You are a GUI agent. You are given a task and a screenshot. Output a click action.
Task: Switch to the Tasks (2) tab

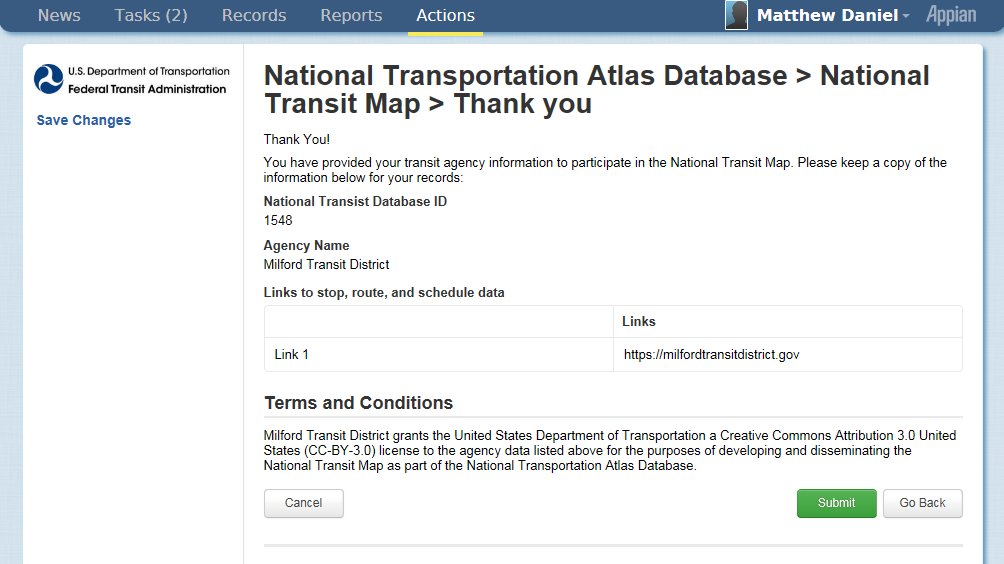(151, 16)
